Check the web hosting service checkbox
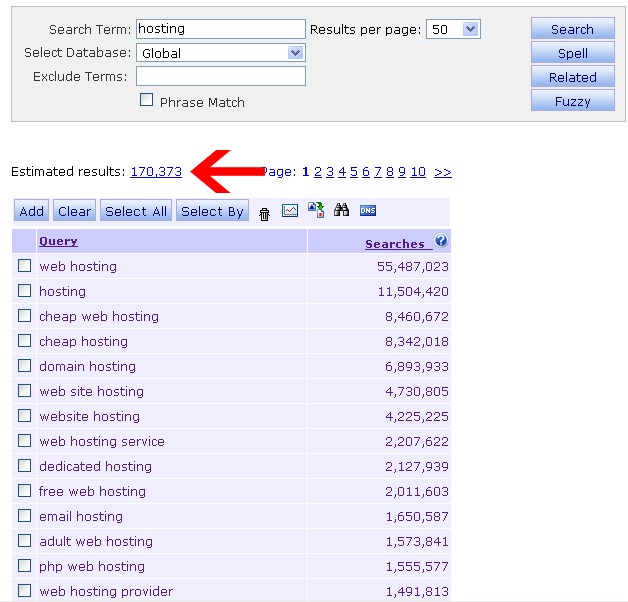This screenshot has height=602, width=628. 24,441
